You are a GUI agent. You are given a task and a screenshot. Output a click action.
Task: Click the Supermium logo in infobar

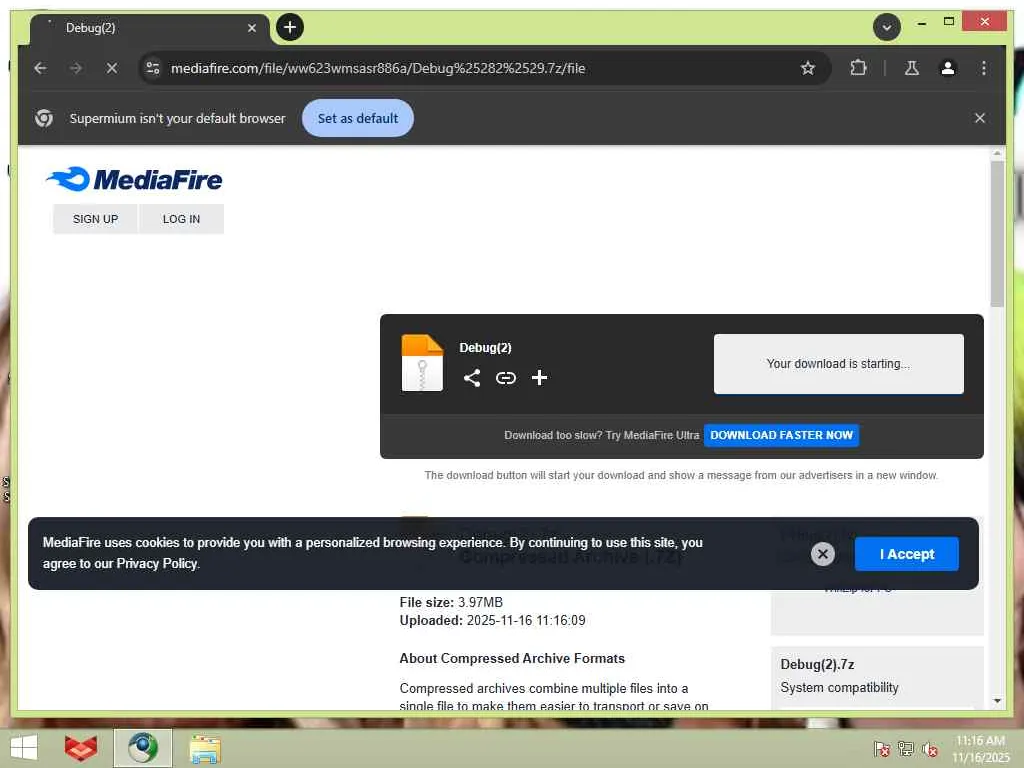point(44,118)
